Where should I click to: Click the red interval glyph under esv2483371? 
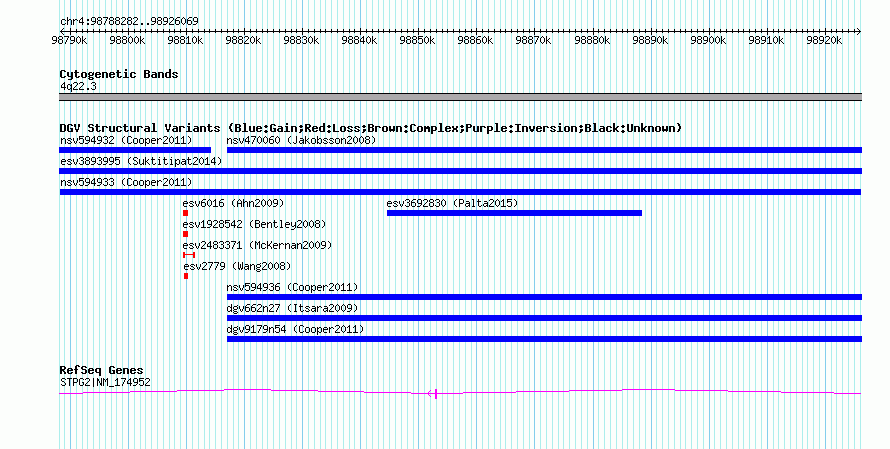pos(189,255)
